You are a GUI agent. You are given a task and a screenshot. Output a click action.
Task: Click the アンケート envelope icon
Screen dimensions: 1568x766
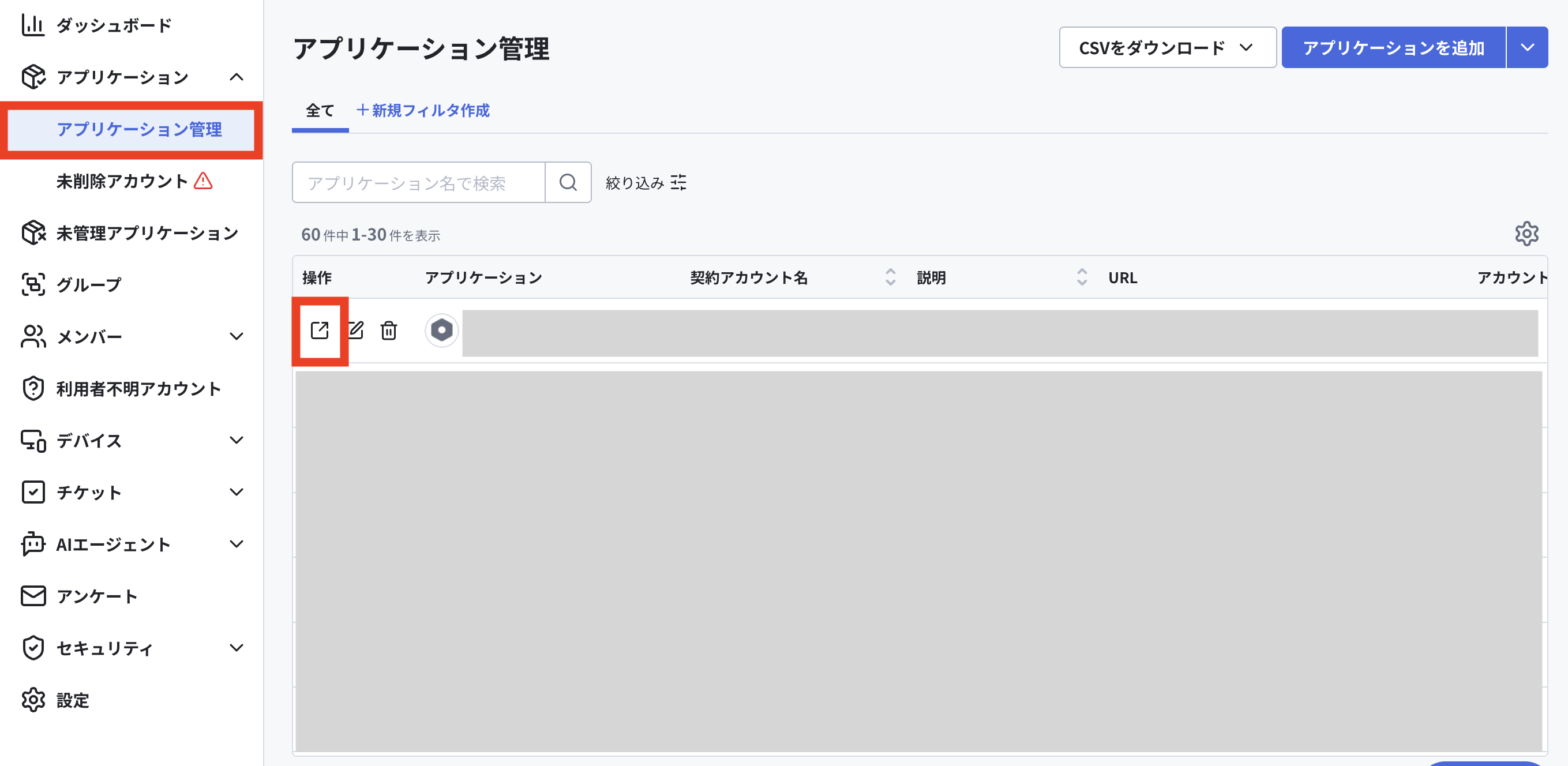pyautogui.click(x=33, y=596)
